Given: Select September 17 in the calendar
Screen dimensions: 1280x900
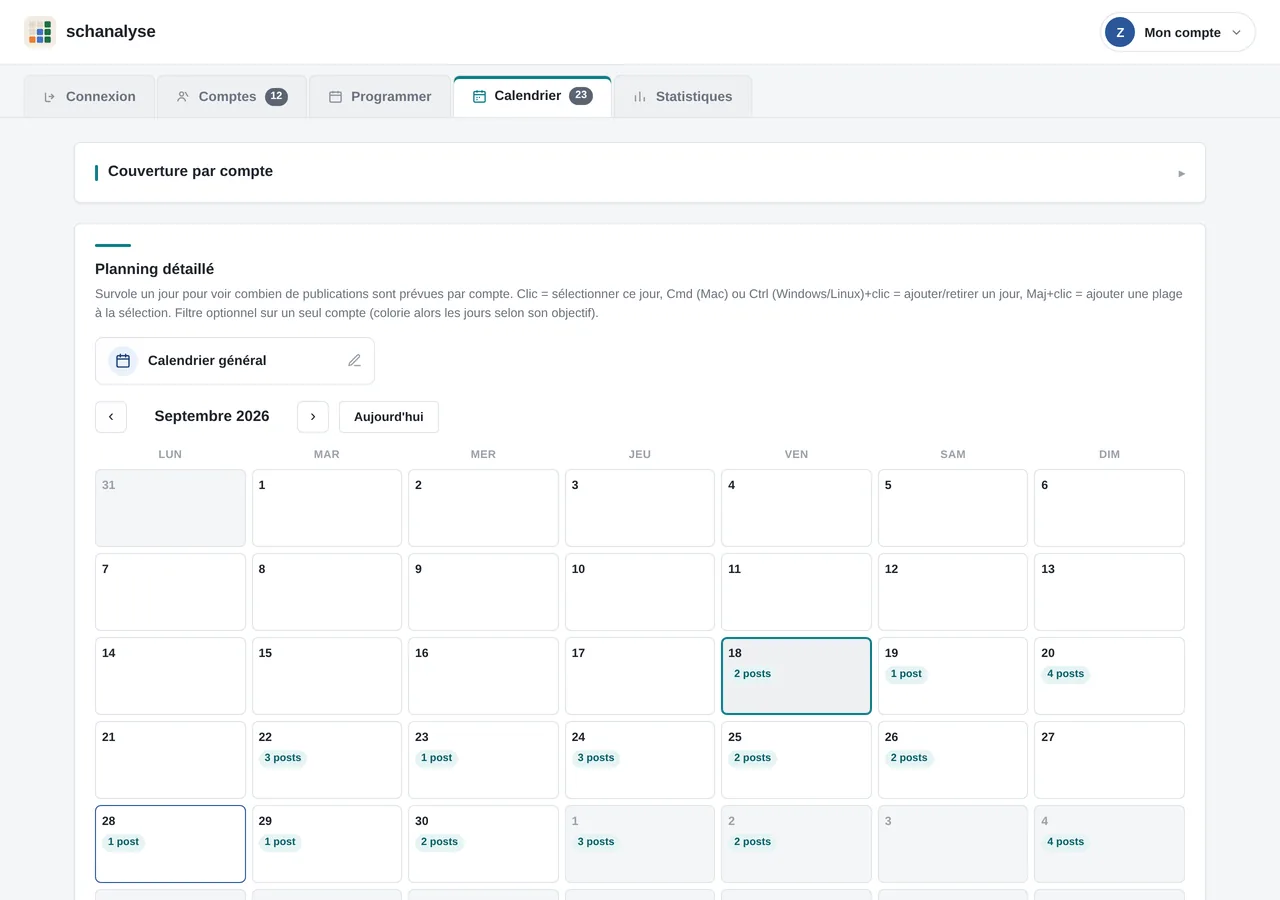Looking at the screenshot, I should coord(640,676).
